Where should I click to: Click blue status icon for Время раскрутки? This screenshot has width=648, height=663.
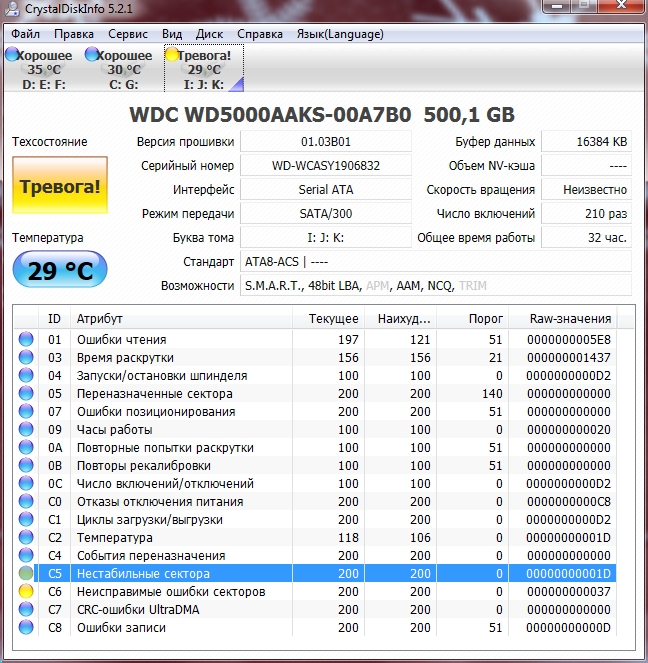(x=26, y=358)
